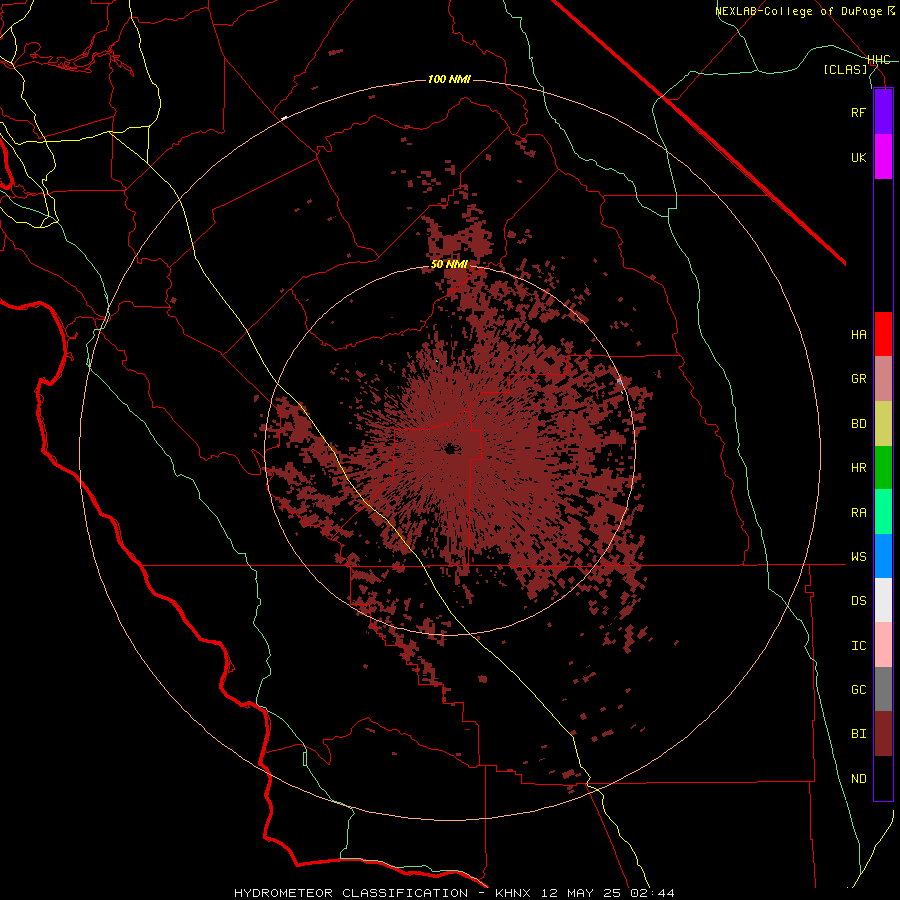Click the UK legend label
This screenshot has height=900, width=900.
858,157
